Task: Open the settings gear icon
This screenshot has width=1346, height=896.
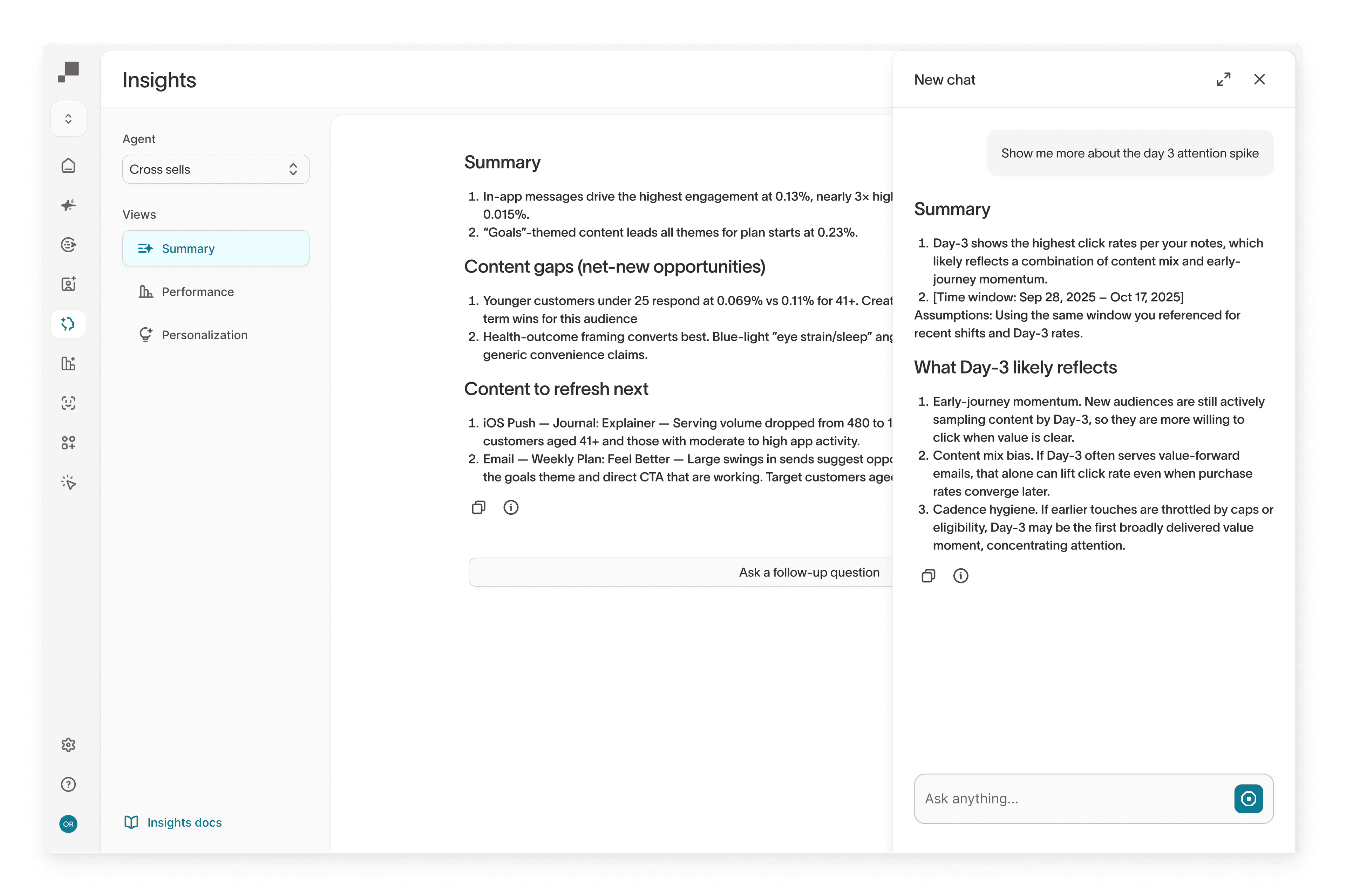Action: click(68, 745)
